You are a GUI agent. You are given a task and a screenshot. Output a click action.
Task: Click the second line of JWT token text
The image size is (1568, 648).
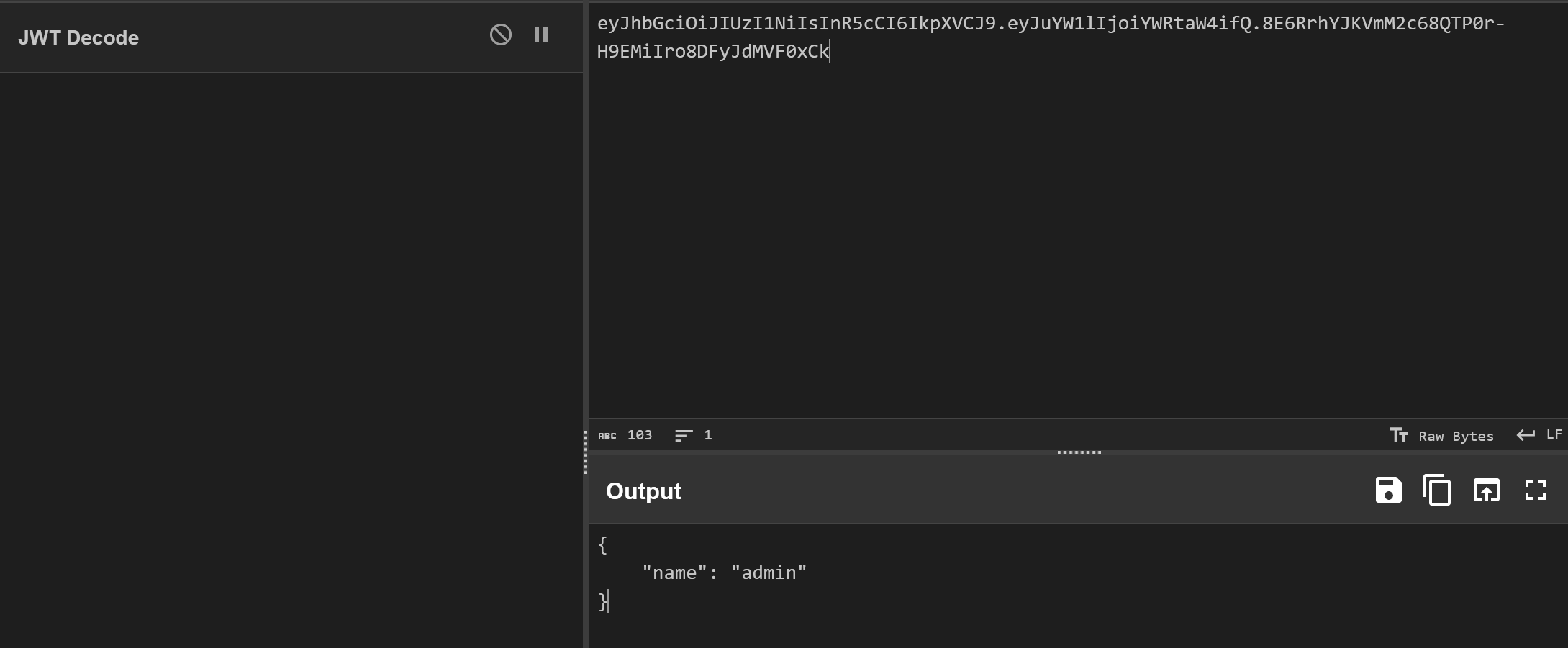pyautogui.click(x=713, y=52)
